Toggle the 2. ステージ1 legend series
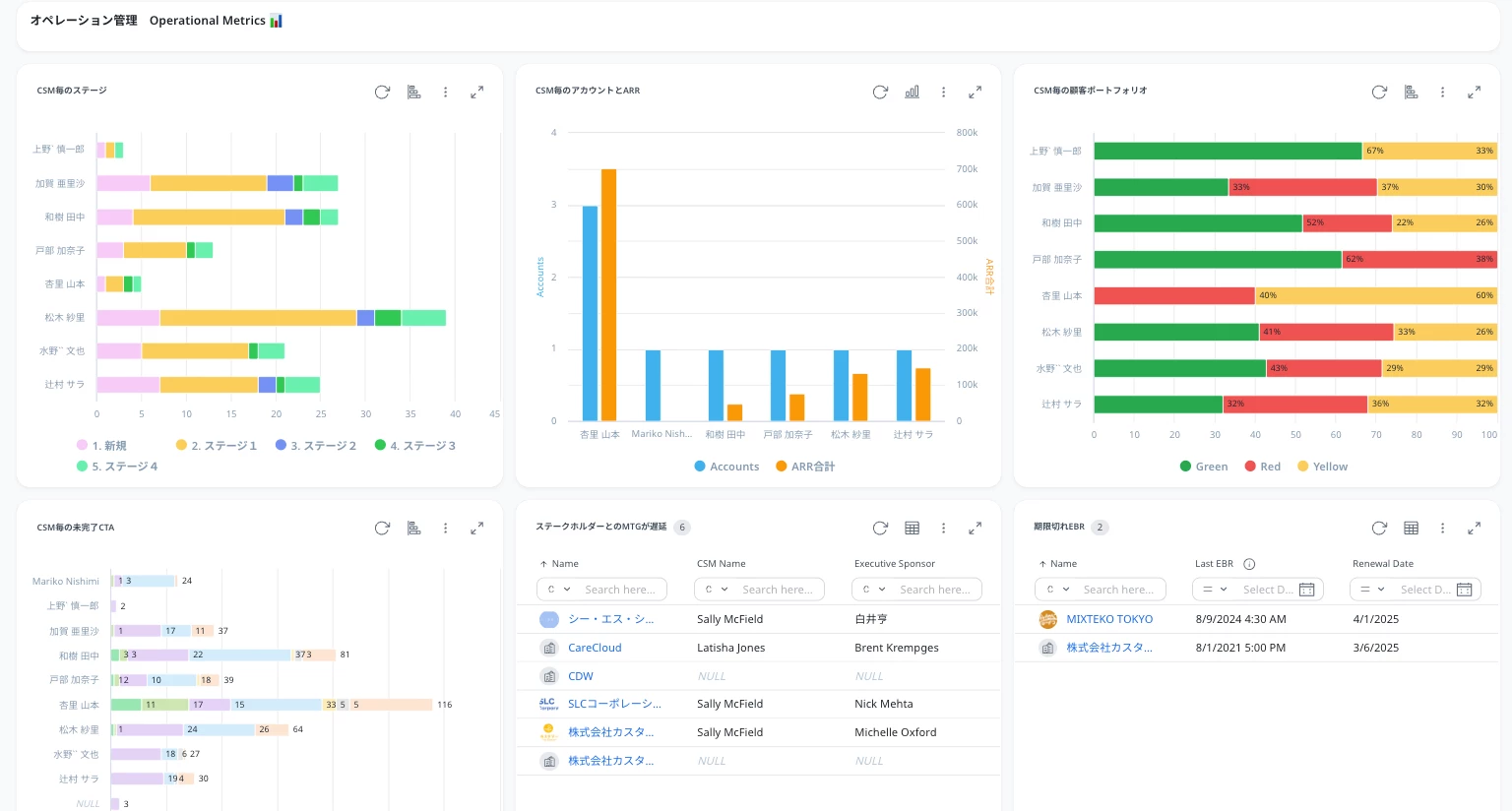1512x811 pixels. [x=216, y=446]
